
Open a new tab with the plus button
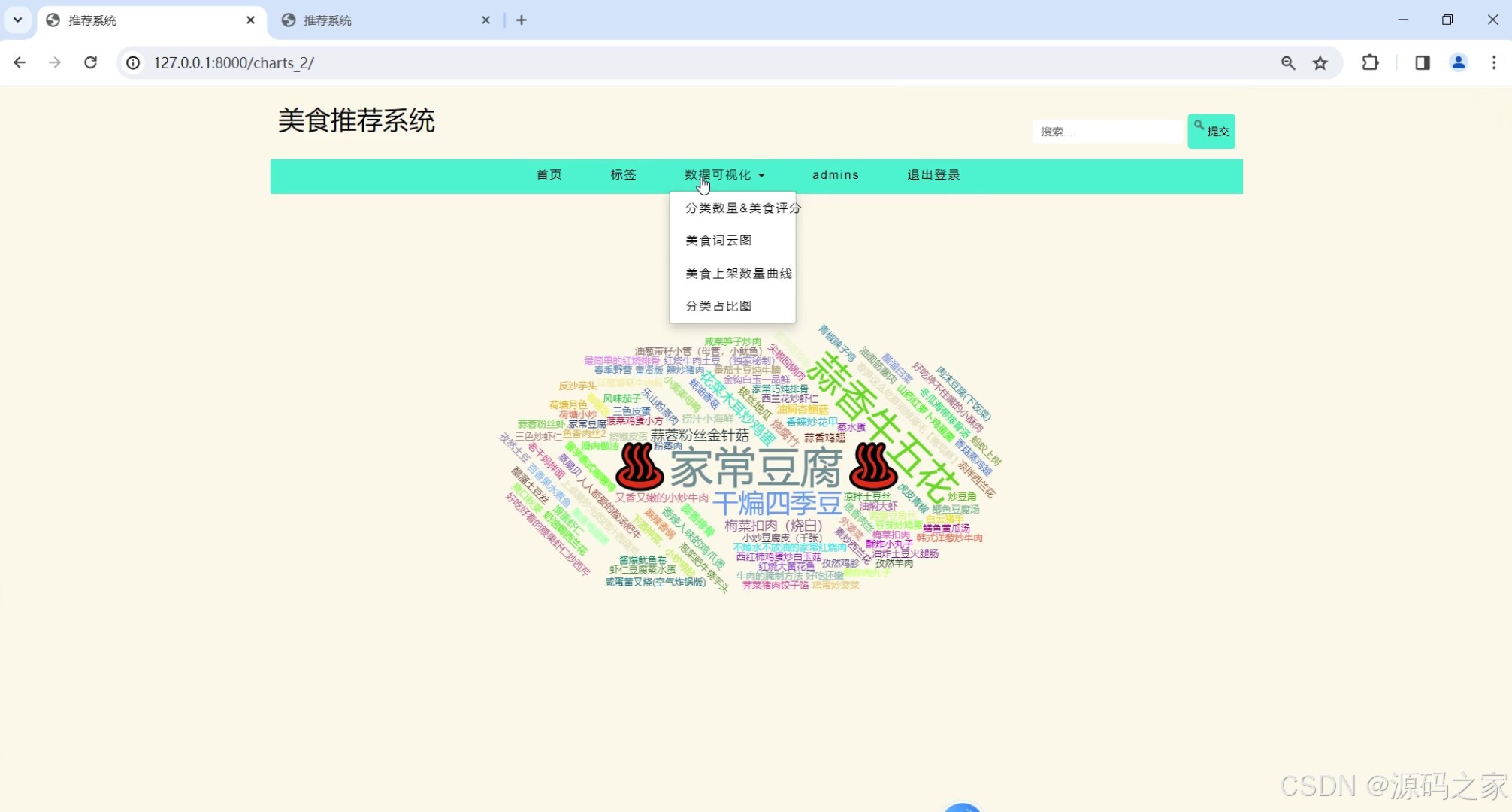[x=522, y=20]
